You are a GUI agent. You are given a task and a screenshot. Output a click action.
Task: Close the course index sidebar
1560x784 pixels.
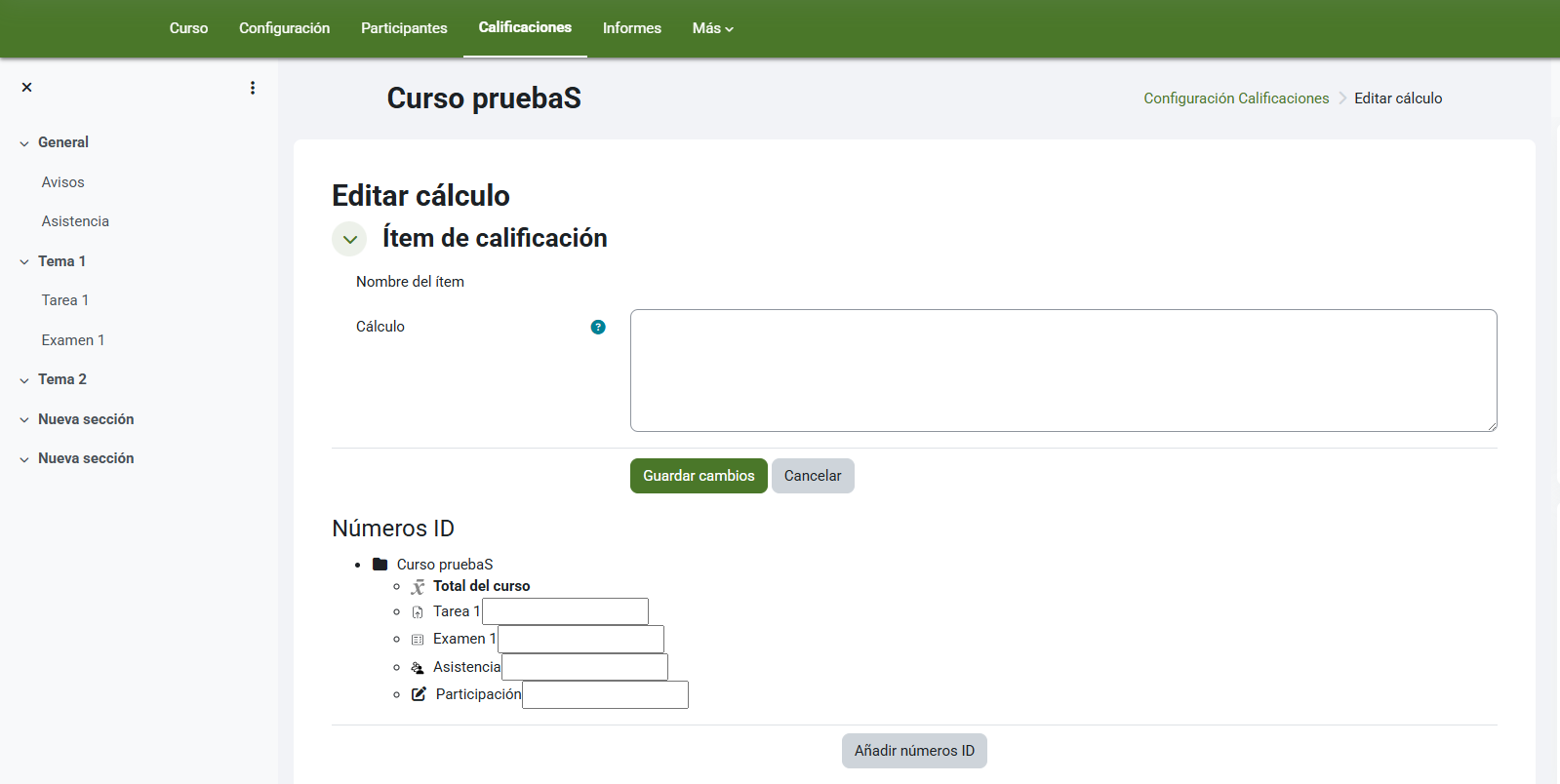tap(27, 88)
